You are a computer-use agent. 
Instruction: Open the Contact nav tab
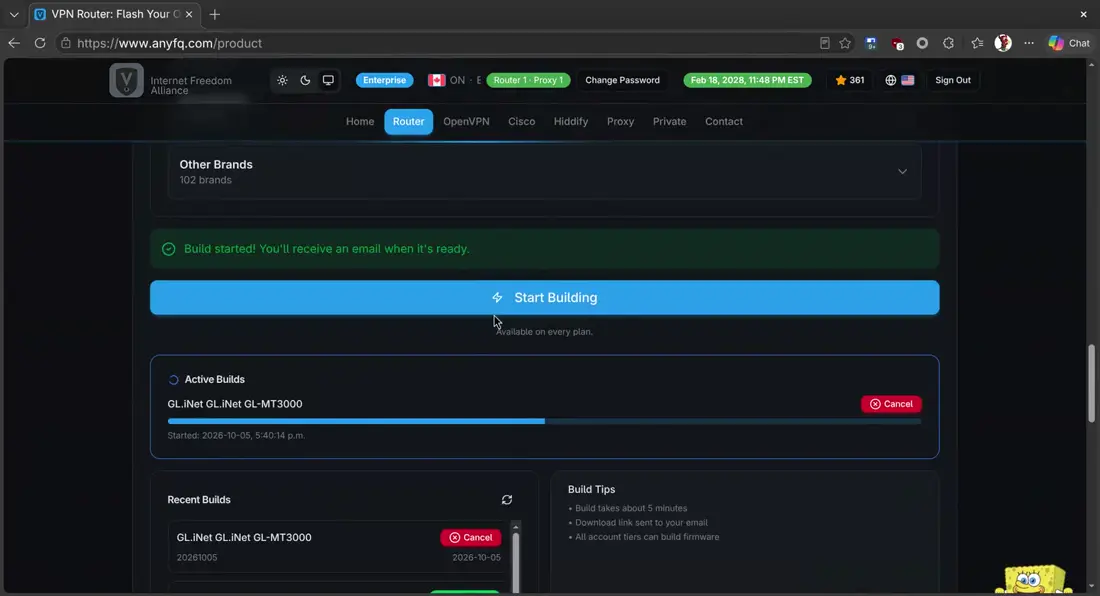(723, 121)
